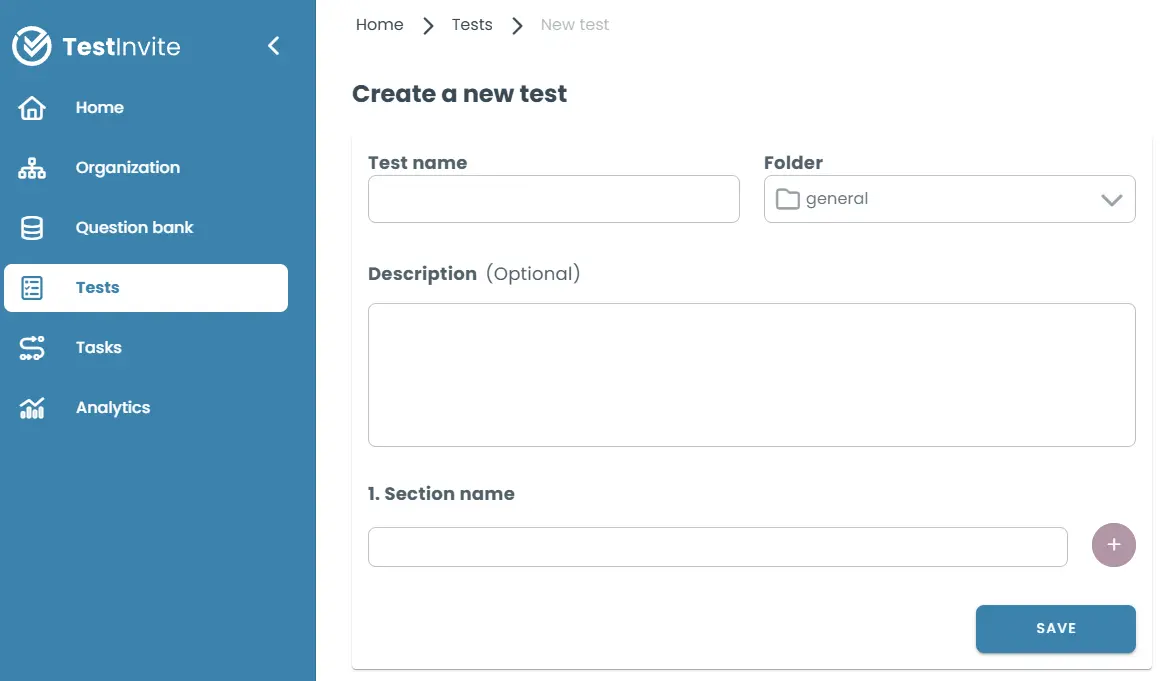Click the Question bank database icon
Screen dimensions: 1168x681
[33, 227]
